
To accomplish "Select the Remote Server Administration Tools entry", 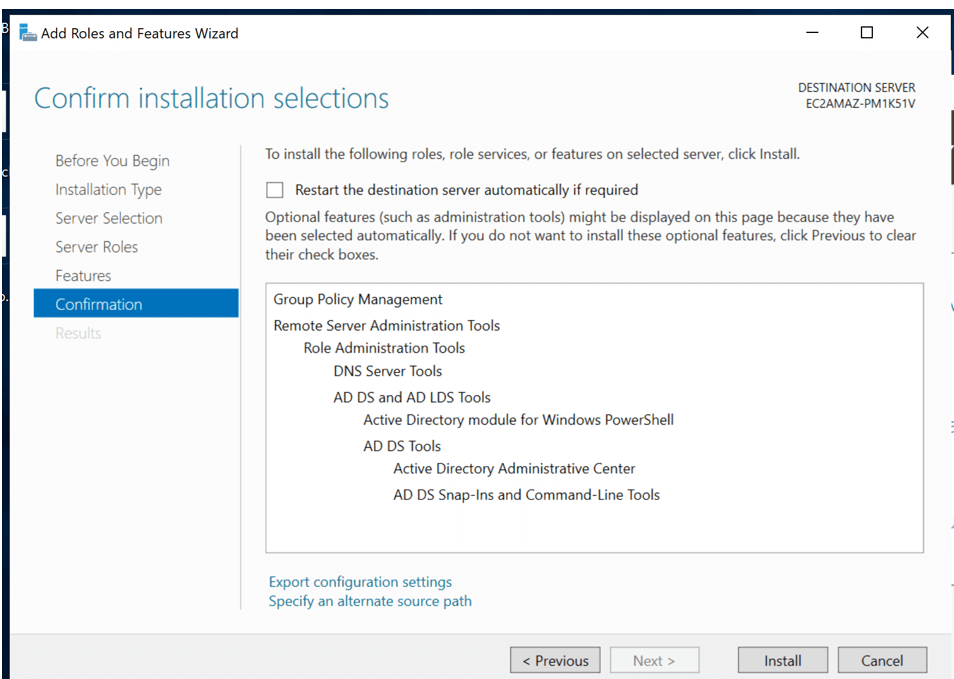I will pos(386,326).
